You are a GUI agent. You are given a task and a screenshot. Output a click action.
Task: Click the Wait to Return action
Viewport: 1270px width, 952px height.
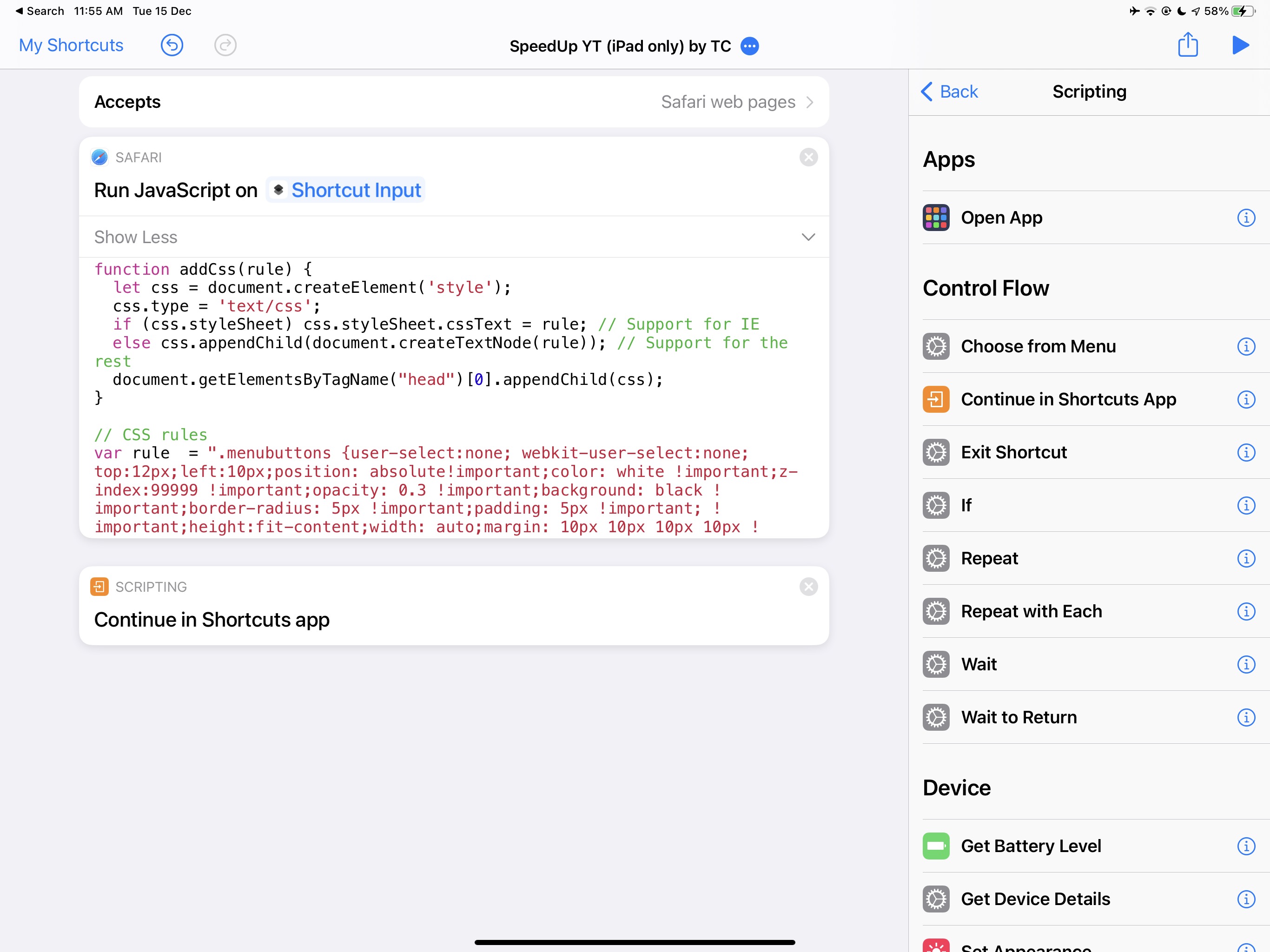(1018, 717)
